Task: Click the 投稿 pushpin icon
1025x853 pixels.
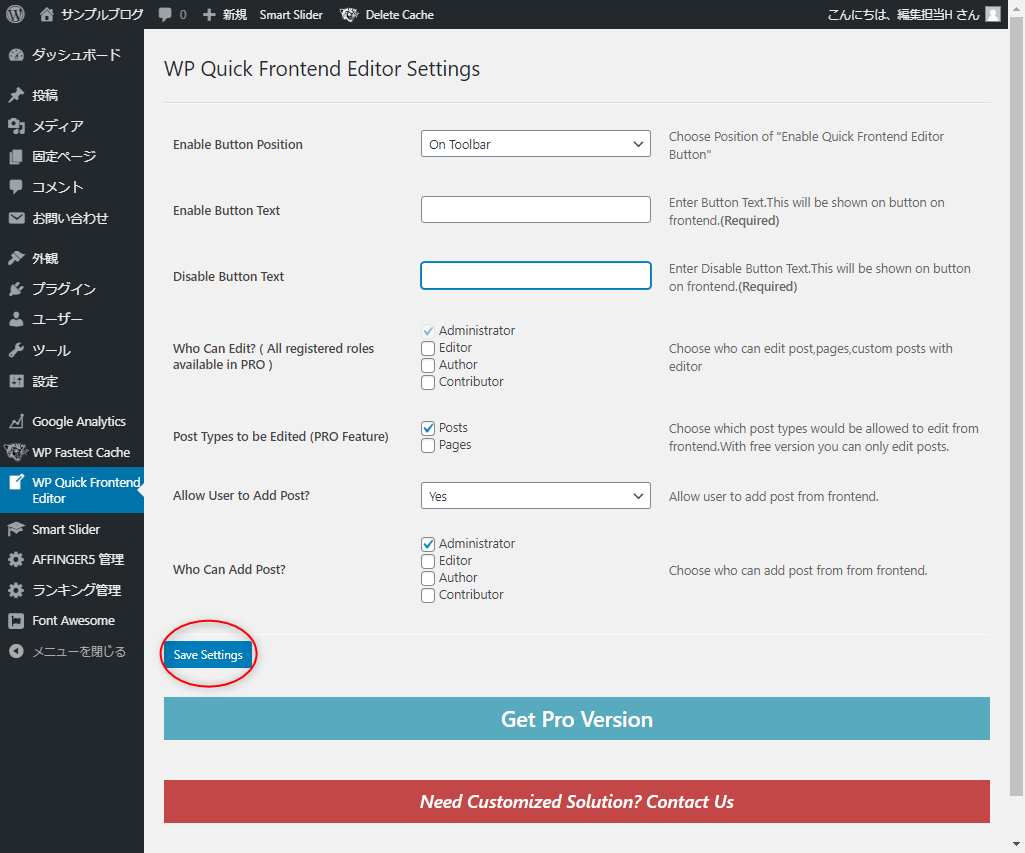Action: coord(16,95)
